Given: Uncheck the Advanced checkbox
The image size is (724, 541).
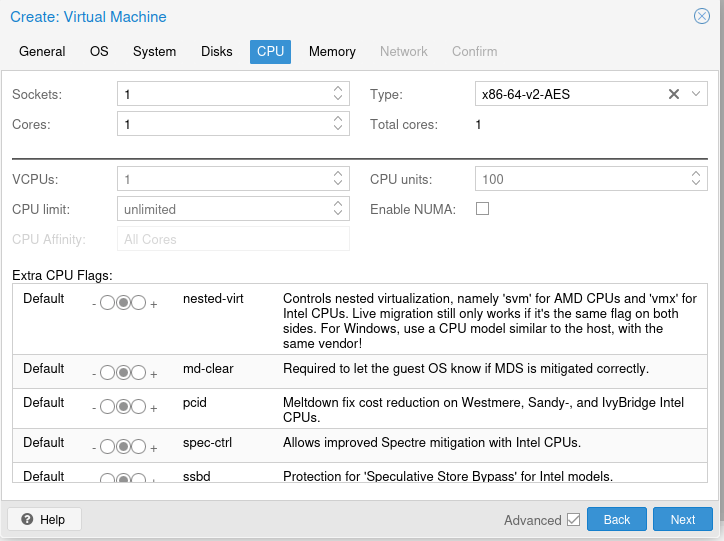Looking at the screenshot, I should pos(573,520).
